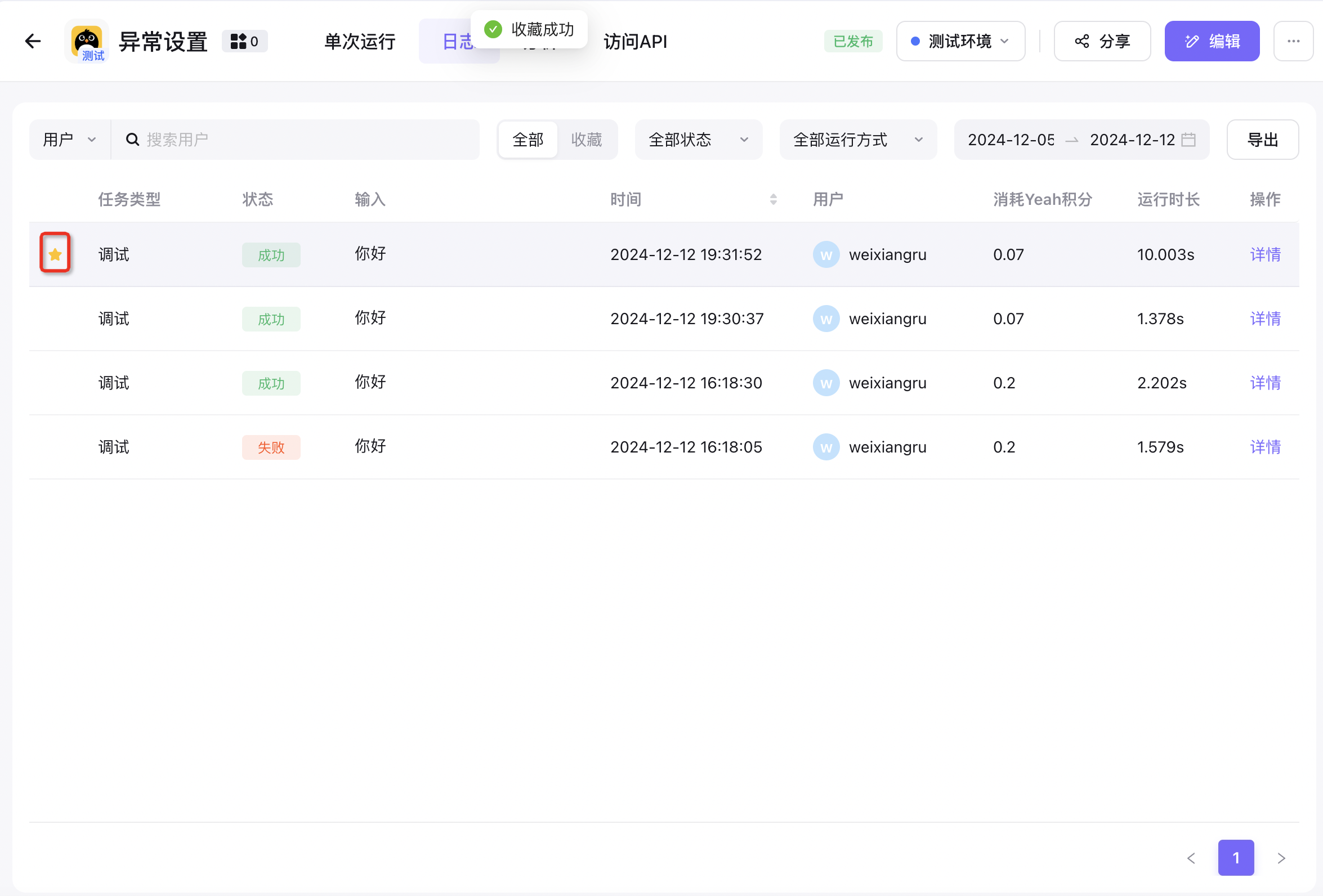The height and width of the screenshot is (896, 1323).
Task: Expand the 测试环境 environment dropdown
Action: tap(960, 41)
